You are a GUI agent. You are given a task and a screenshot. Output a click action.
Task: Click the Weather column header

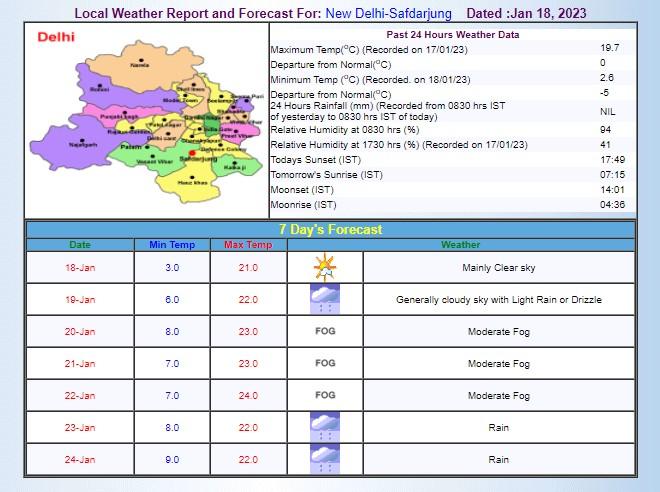point(460,244)
